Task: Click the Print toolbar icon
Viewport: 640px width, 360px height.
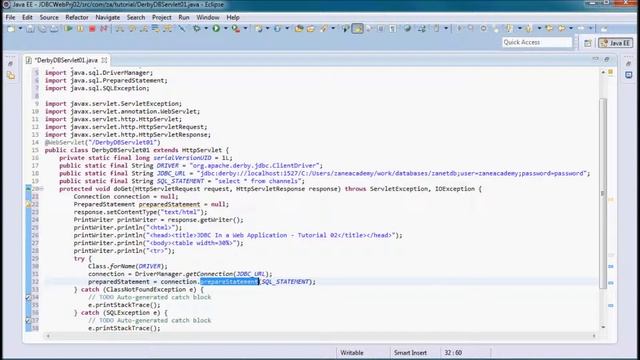Action: 54,29
